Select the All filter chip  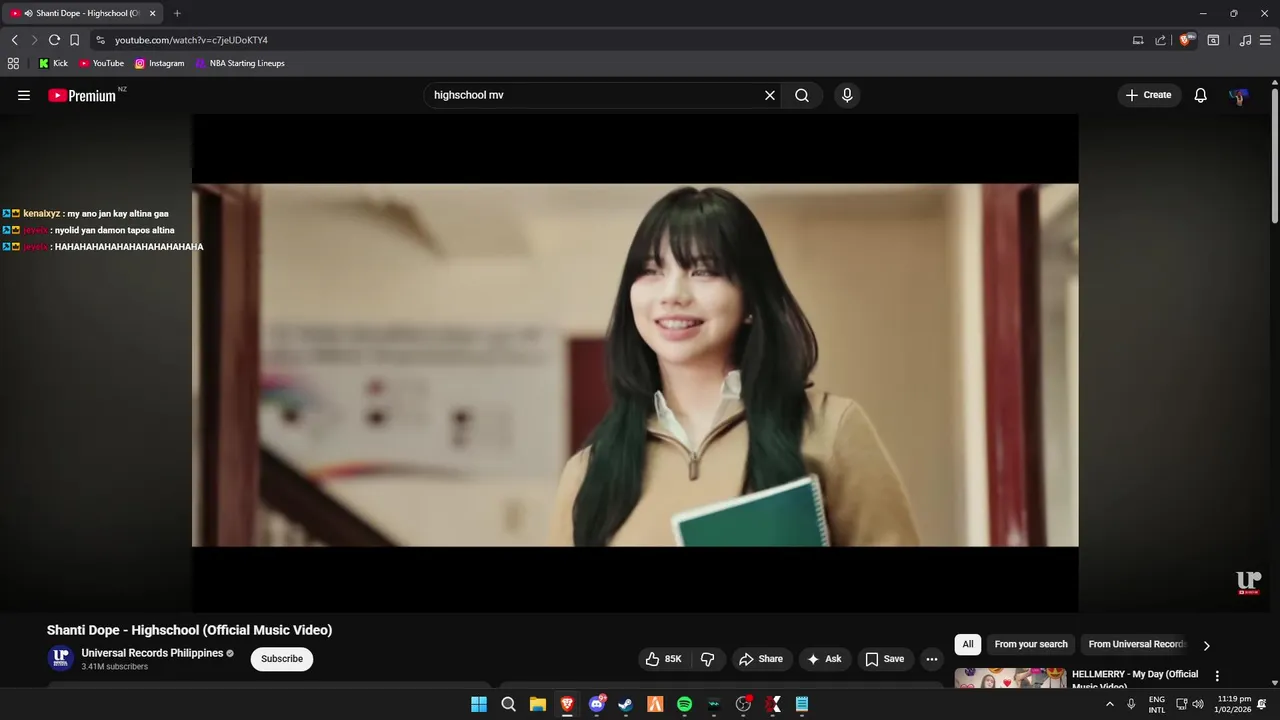coord(967,644)
